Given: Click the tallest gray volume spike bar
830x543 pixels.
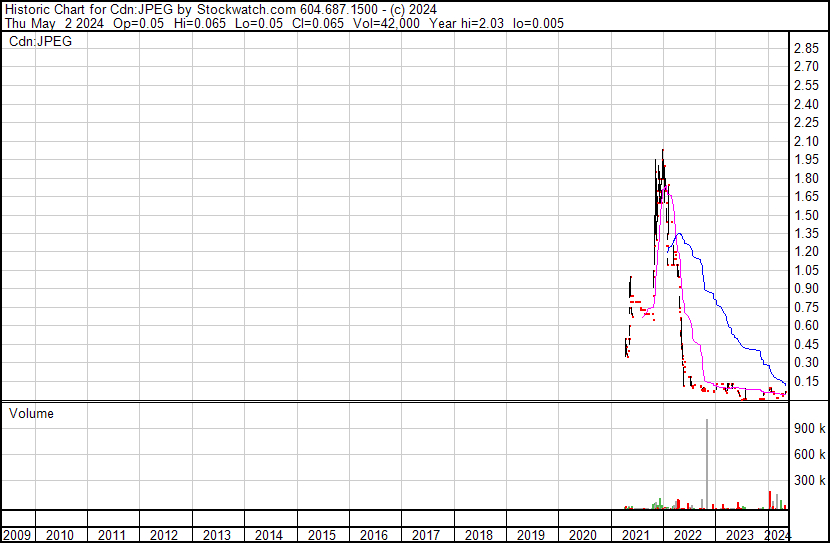Looking at the screenshot, I should click(707, 460).
